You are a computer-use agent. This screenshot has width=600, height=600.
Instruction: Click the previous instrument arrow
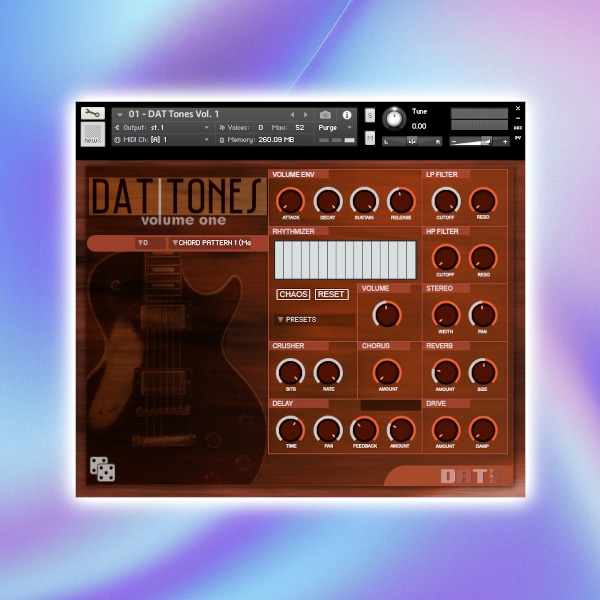(x=292, y=115)
